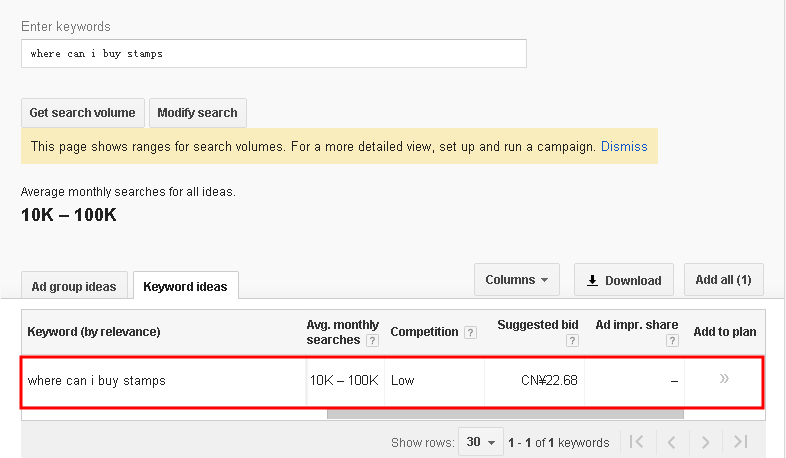Jump to the last page of keywords
The width and height of the screenshot is (786, 458).
pyautogui.click(x=740, y=442)
